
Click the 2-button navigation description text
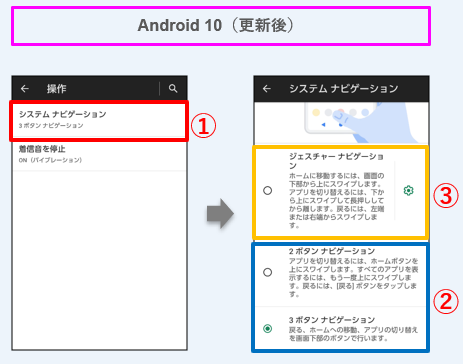click(353, 277)
